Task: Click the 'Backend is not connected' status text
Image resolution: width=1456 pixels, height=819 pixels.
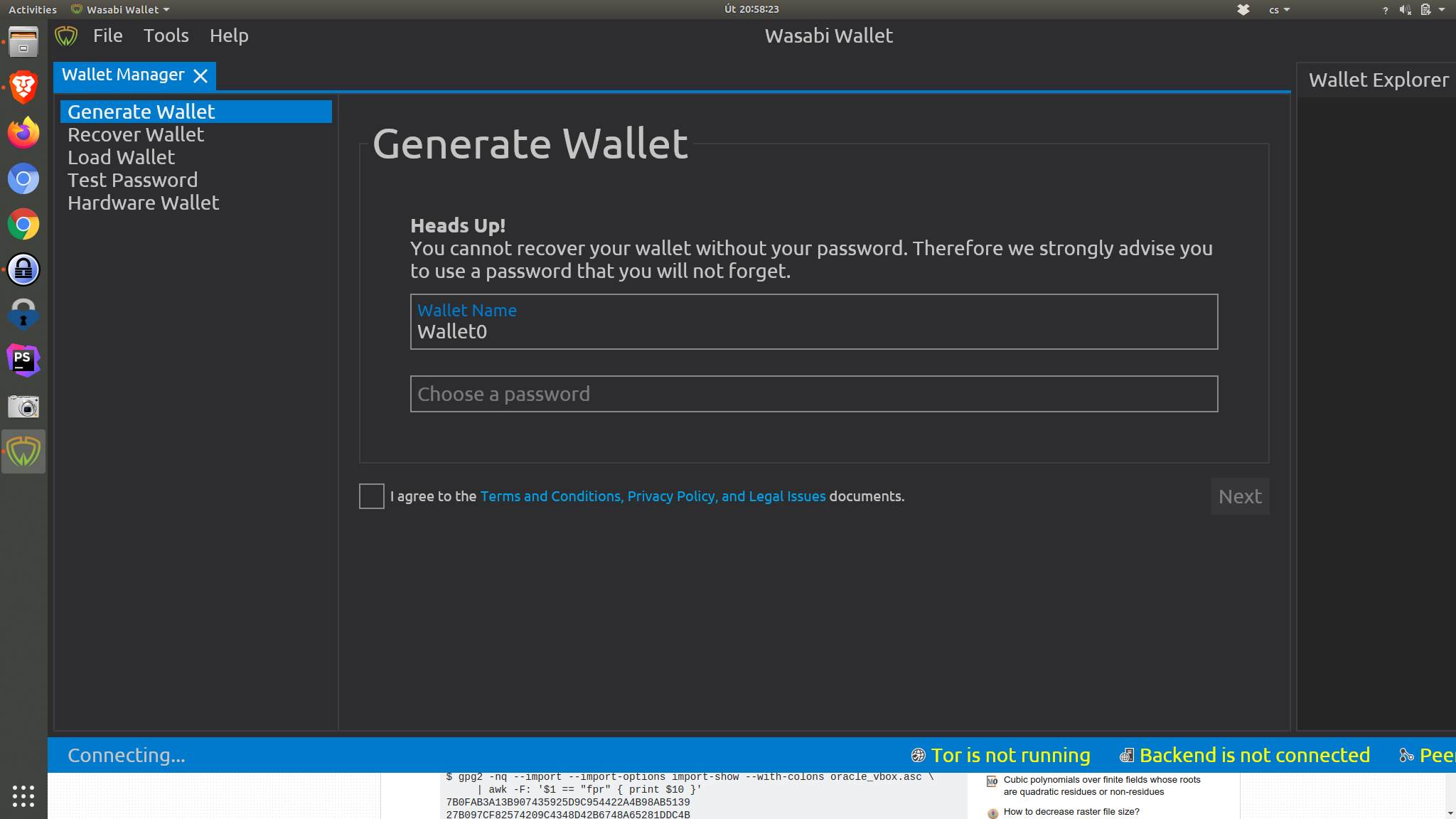Action: (x=1254, y=755)
